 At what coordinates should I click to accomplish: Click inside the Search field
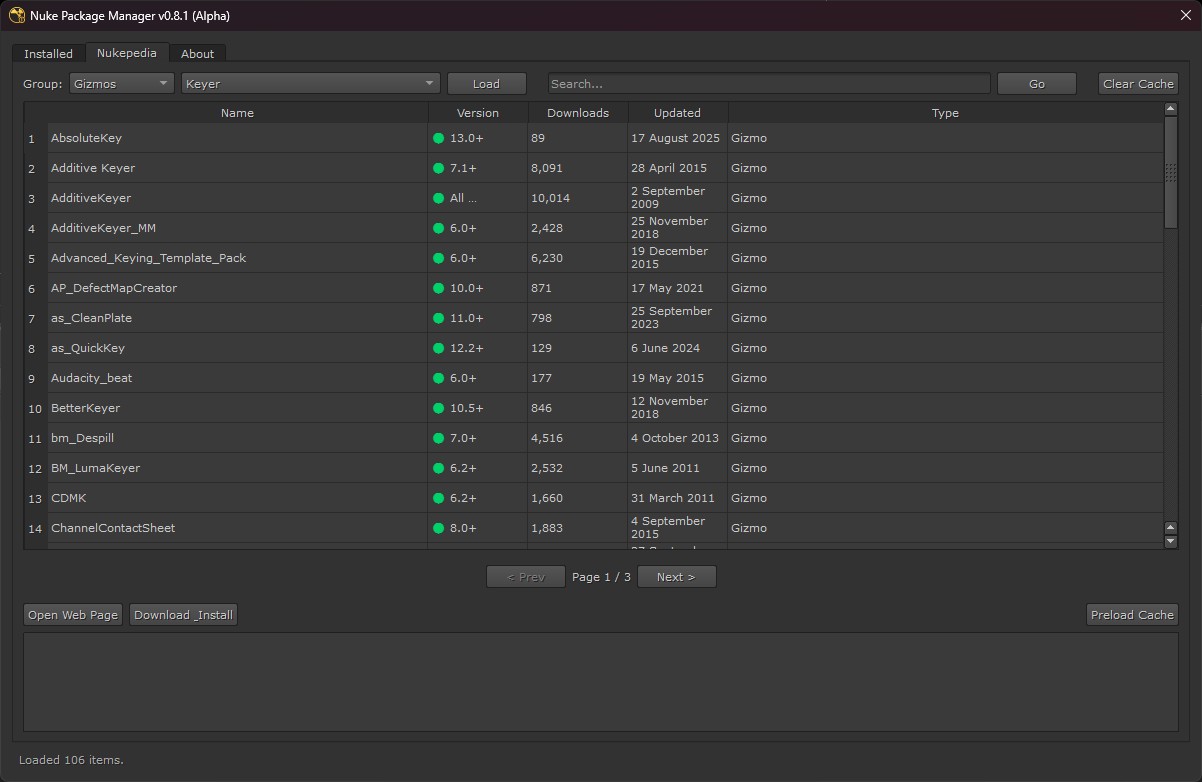[x=766, y=83]
